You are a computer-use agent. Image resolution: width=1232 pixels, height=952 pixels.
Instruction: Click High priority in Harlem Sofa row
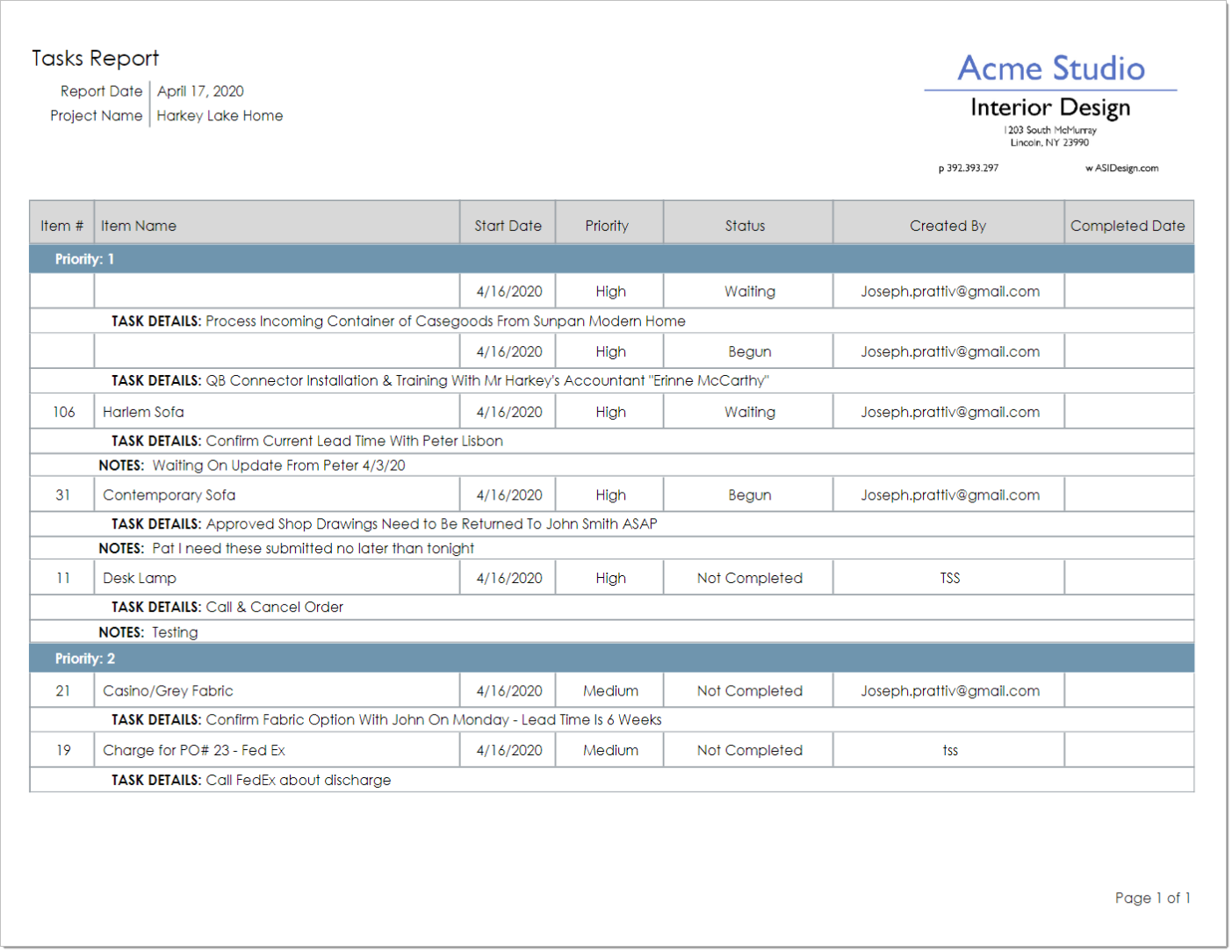point(610,412)
